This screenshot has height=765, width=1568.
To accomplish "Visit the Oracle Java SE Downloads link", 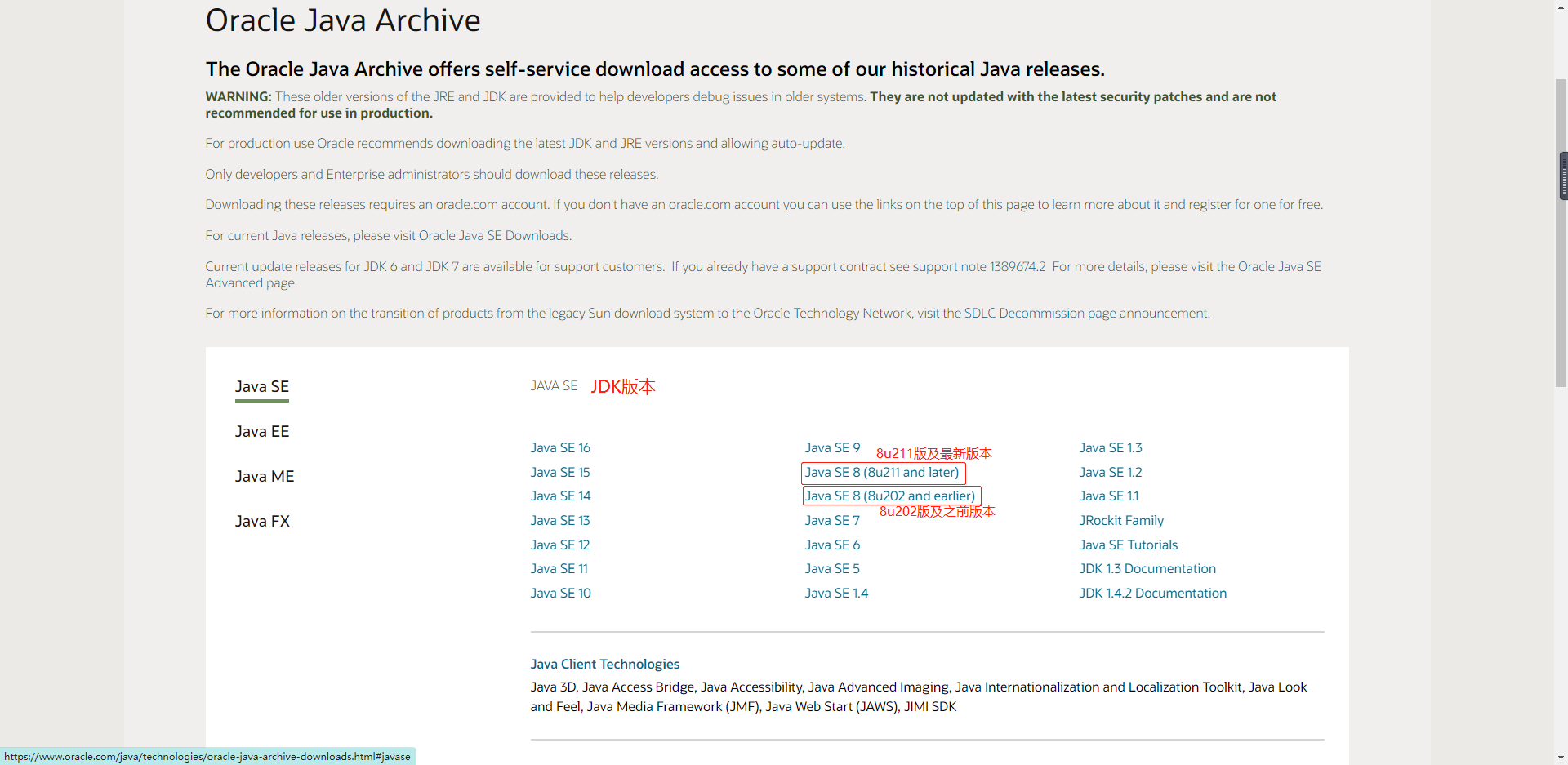I will [494, 235].
